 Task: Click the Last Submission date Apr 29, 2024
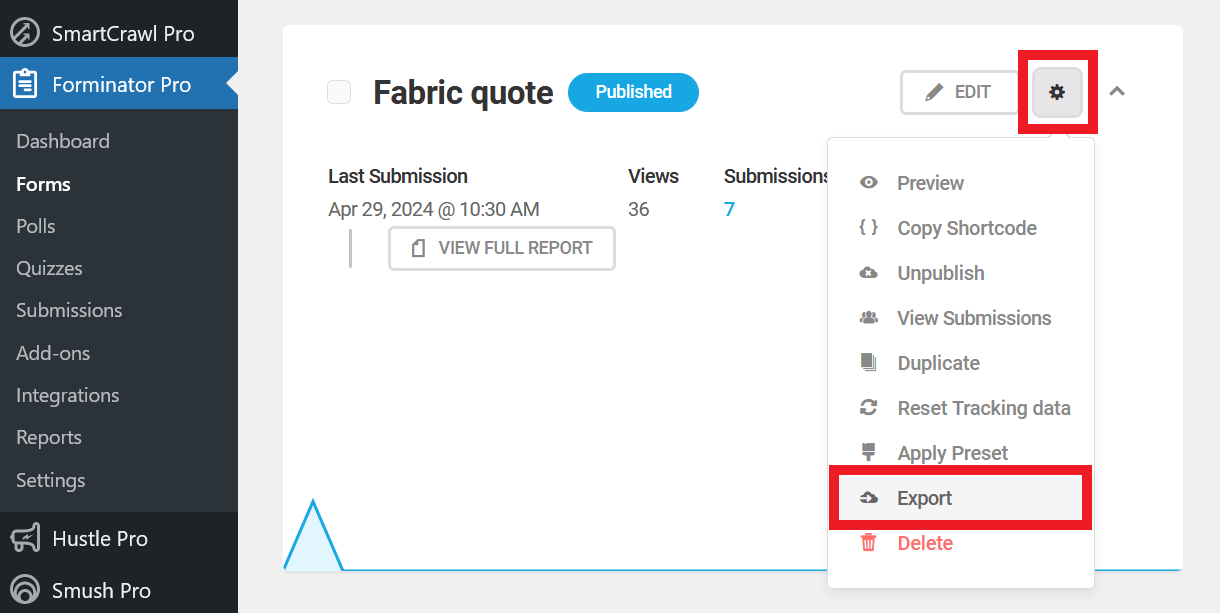point(434,209)
